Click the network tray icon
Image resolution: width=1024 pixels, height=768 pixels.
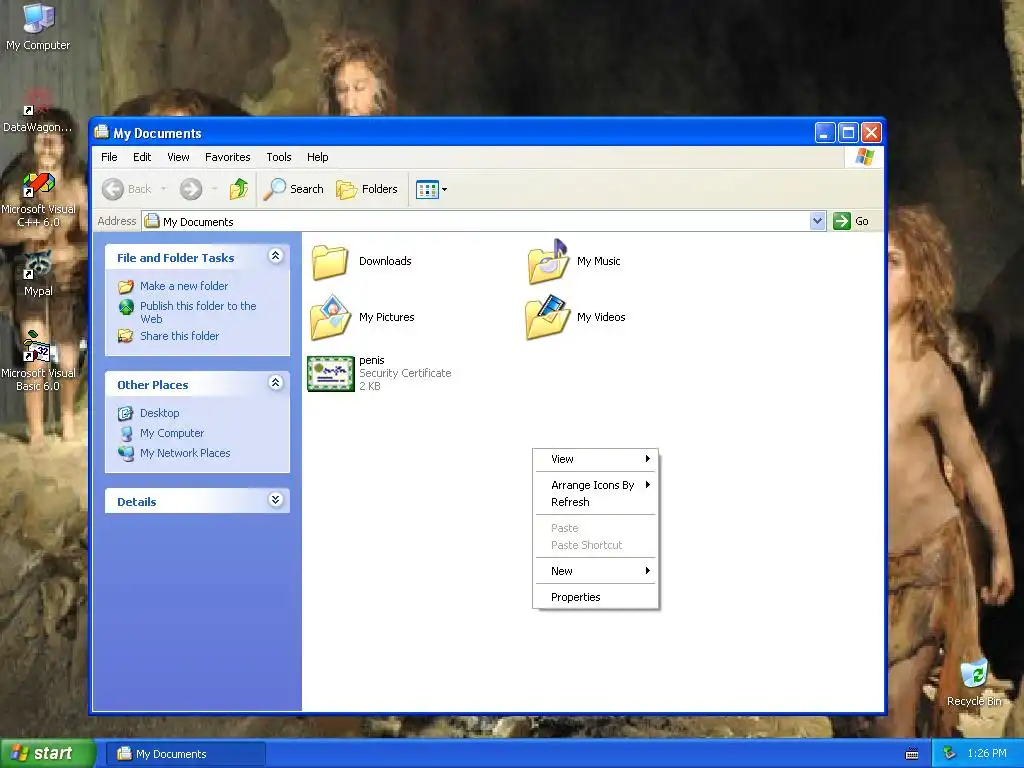click(950, 754)
